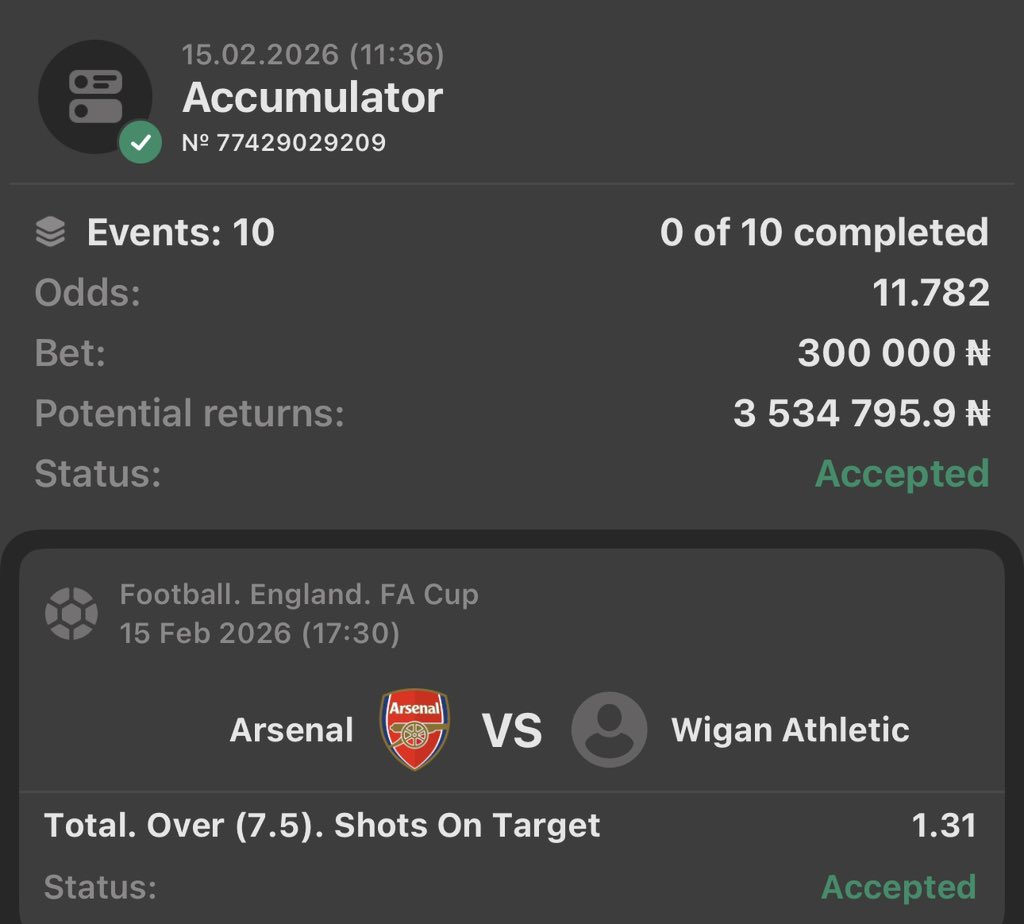
Task: Tap the green checkmark badge
Action: [x=140, y=143]
